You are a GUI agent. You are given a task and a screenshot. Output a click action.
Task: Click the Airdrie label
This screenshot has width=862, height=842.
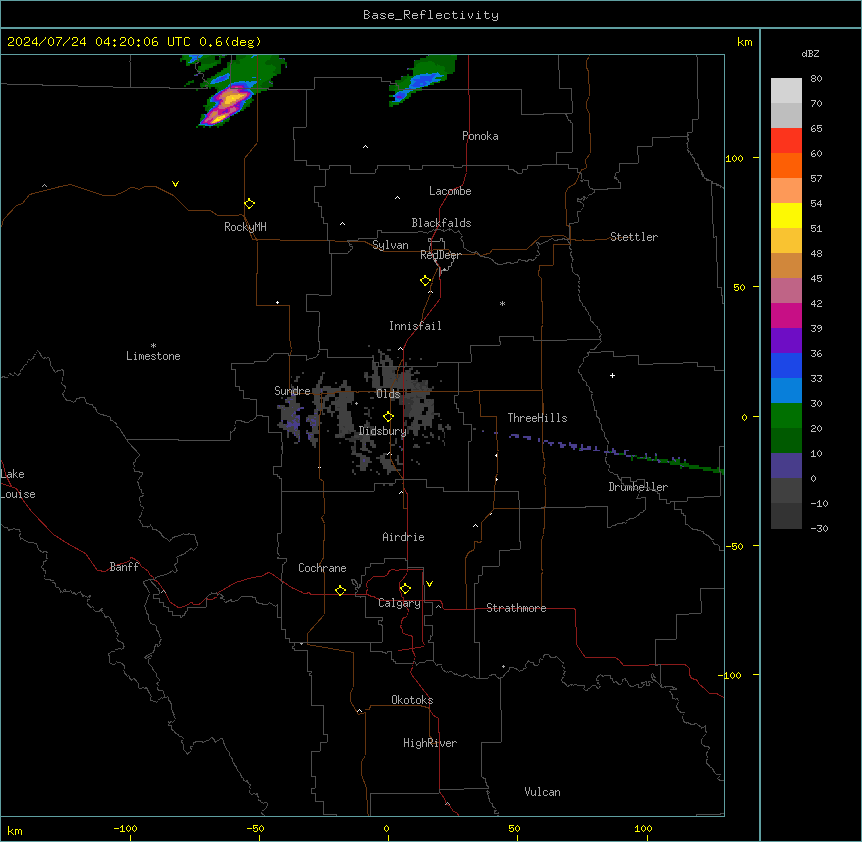[x=403, y=537]
